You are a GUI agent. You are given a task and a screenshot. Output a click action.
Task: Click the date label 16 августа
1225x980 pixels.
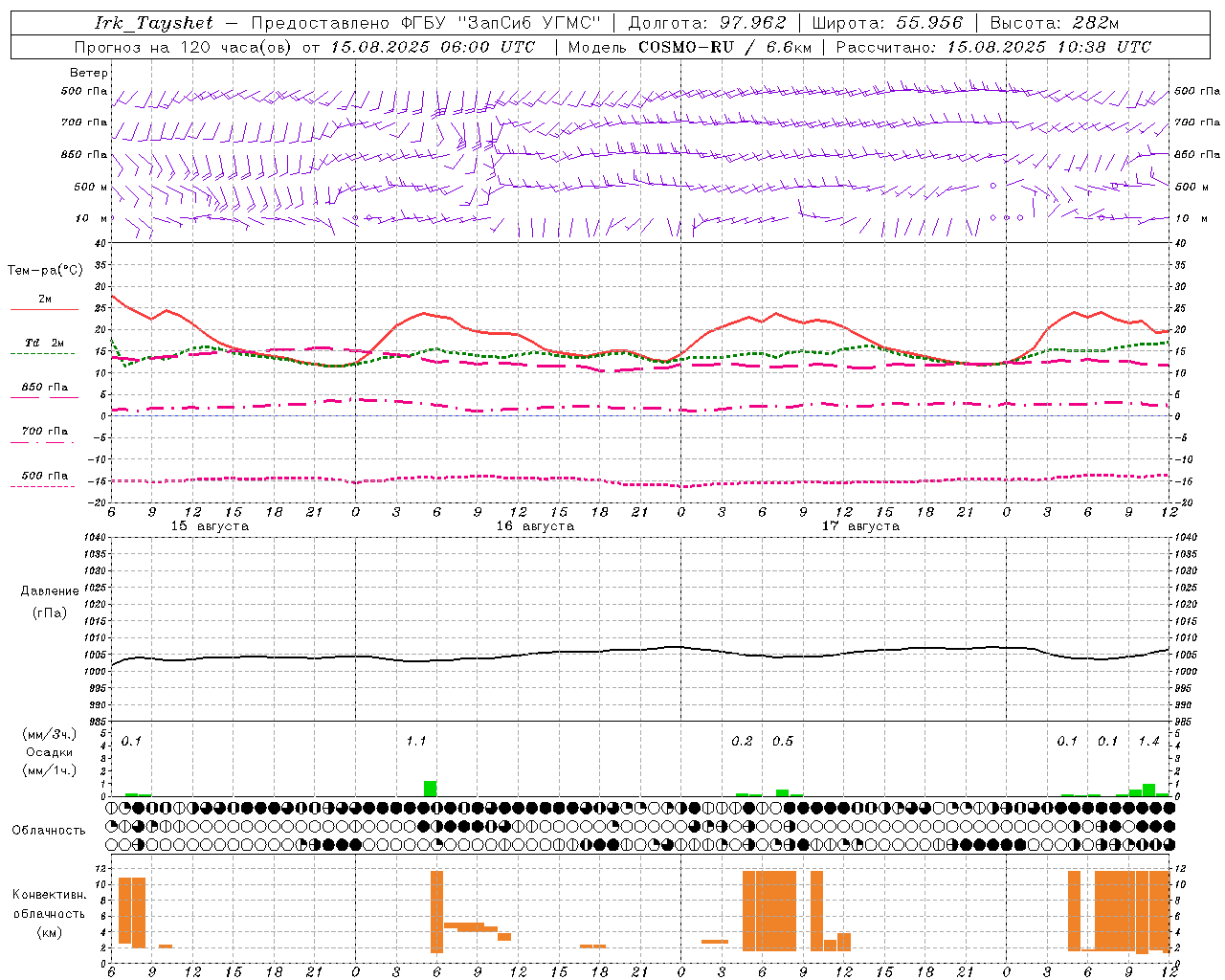point(535,526)
